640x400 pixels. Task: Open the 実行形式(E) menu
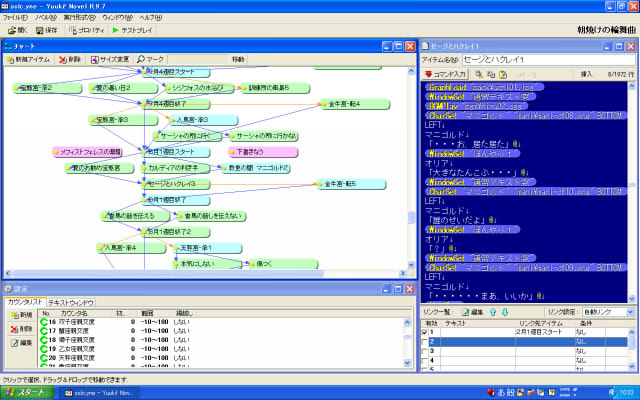[x=79, y=18]
